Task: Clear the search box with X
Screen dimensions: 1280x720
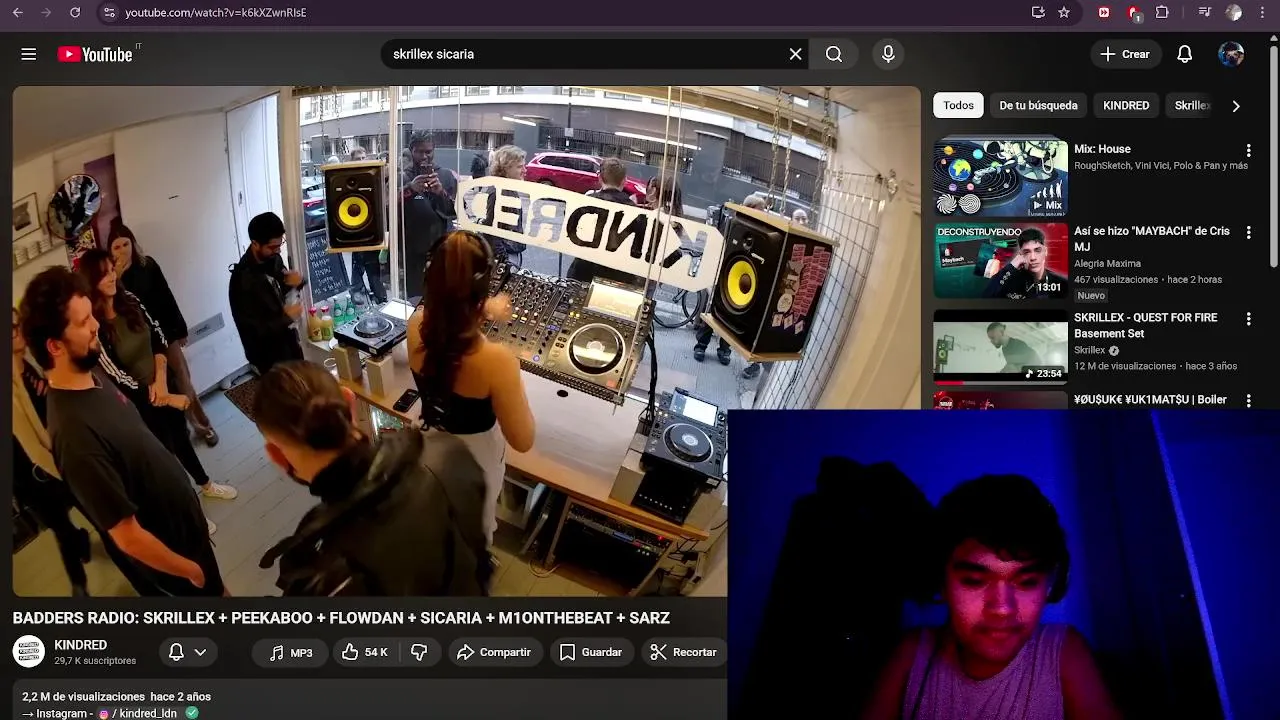Action: [x=796, y=54]
